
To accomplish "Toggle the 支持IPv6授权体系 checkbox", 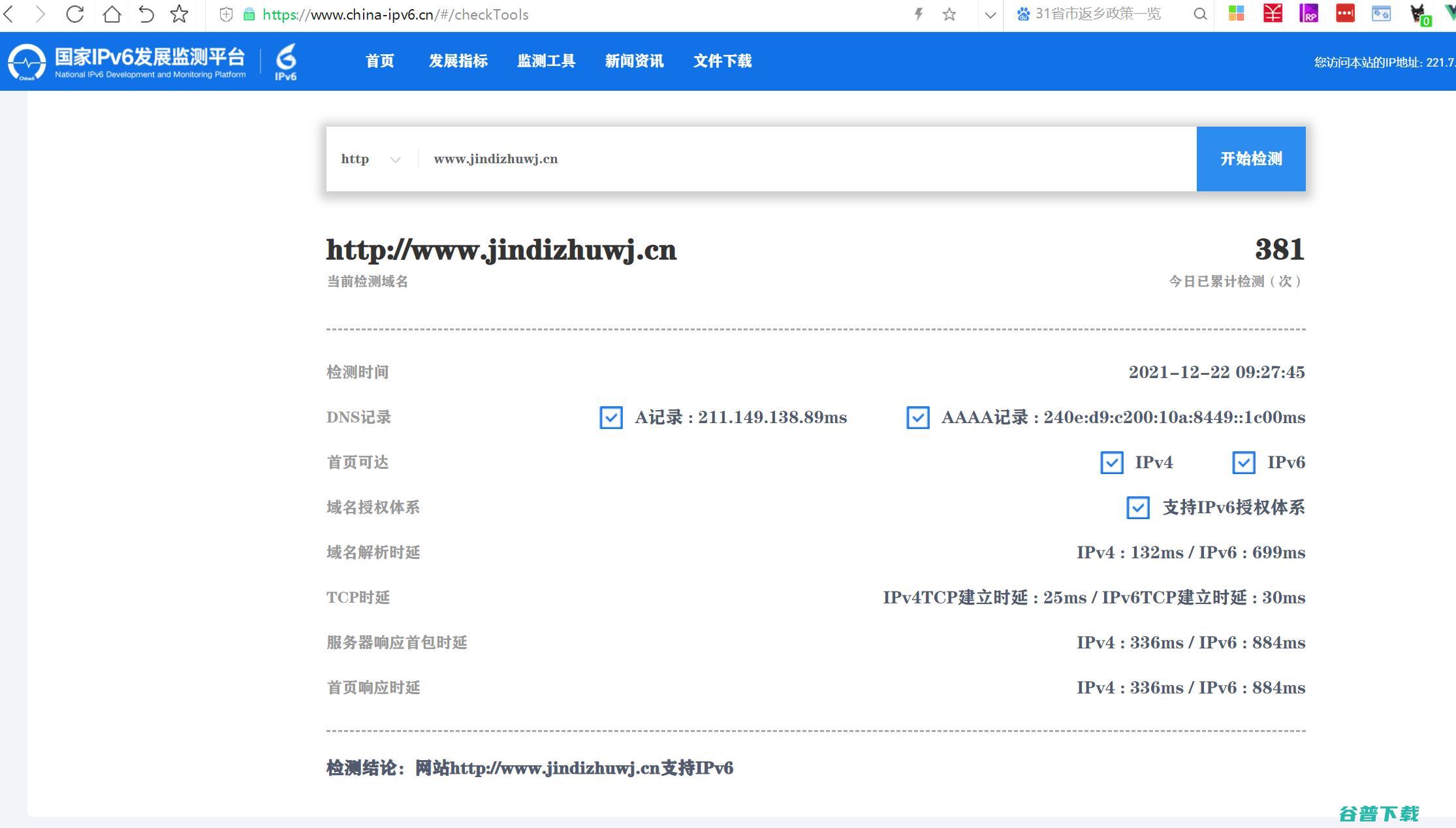I will click(1138, 507).
